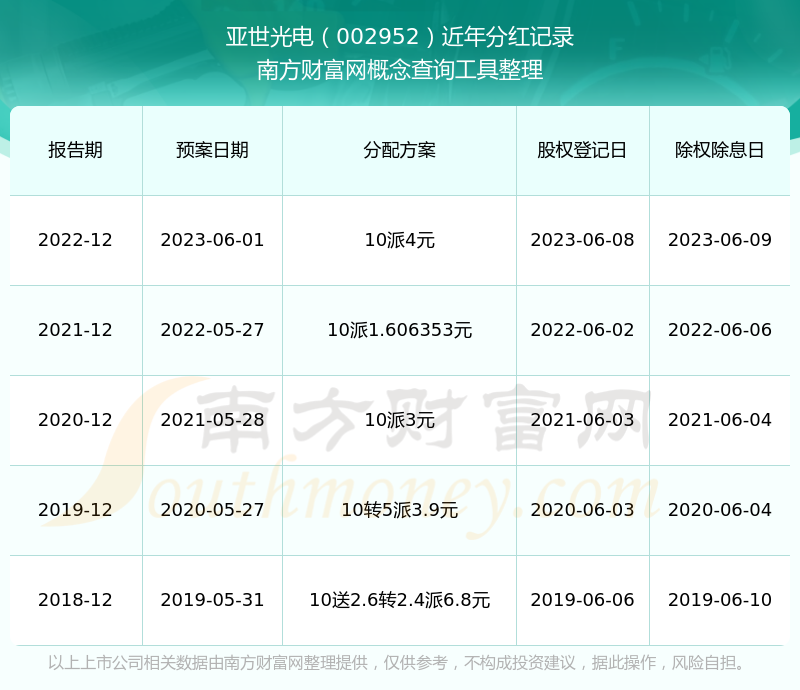Click report period cell 2020-12
800x690 pixels.
point(76,420)
